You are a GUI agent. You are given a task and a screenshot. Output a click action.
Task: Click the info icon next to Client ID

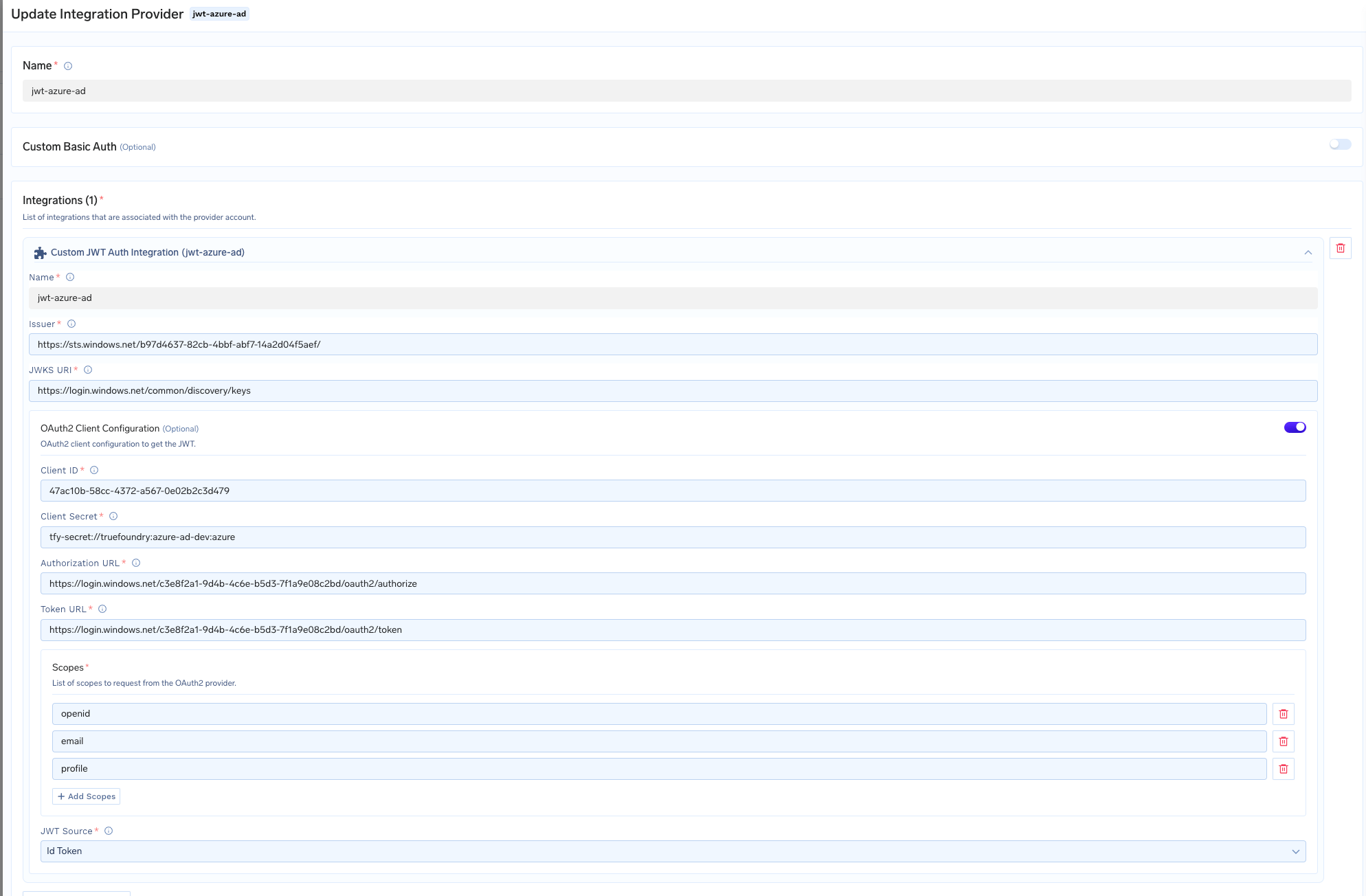coord(94,471)
